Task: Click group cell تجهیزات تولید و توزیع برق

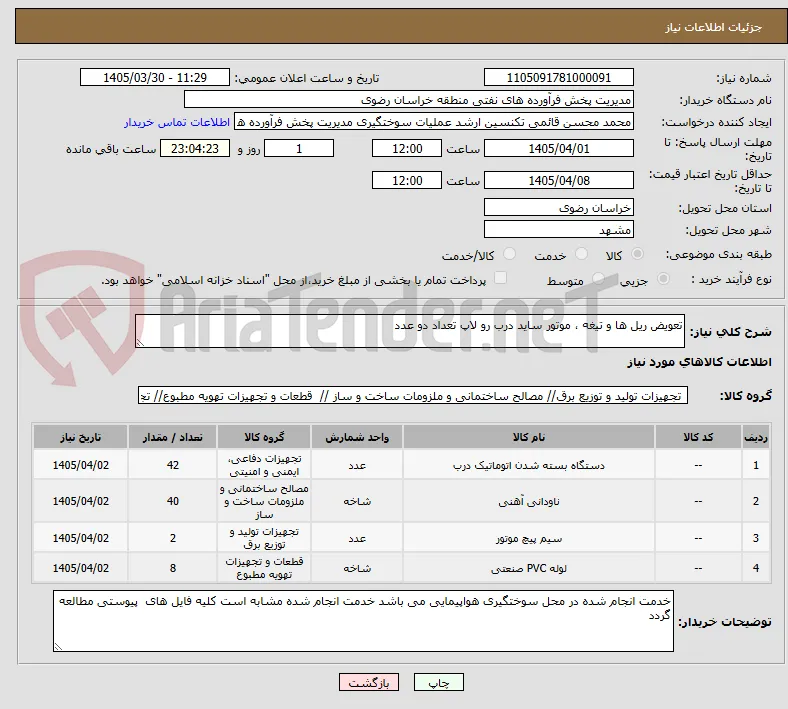Action: click(x=264, y=538)
